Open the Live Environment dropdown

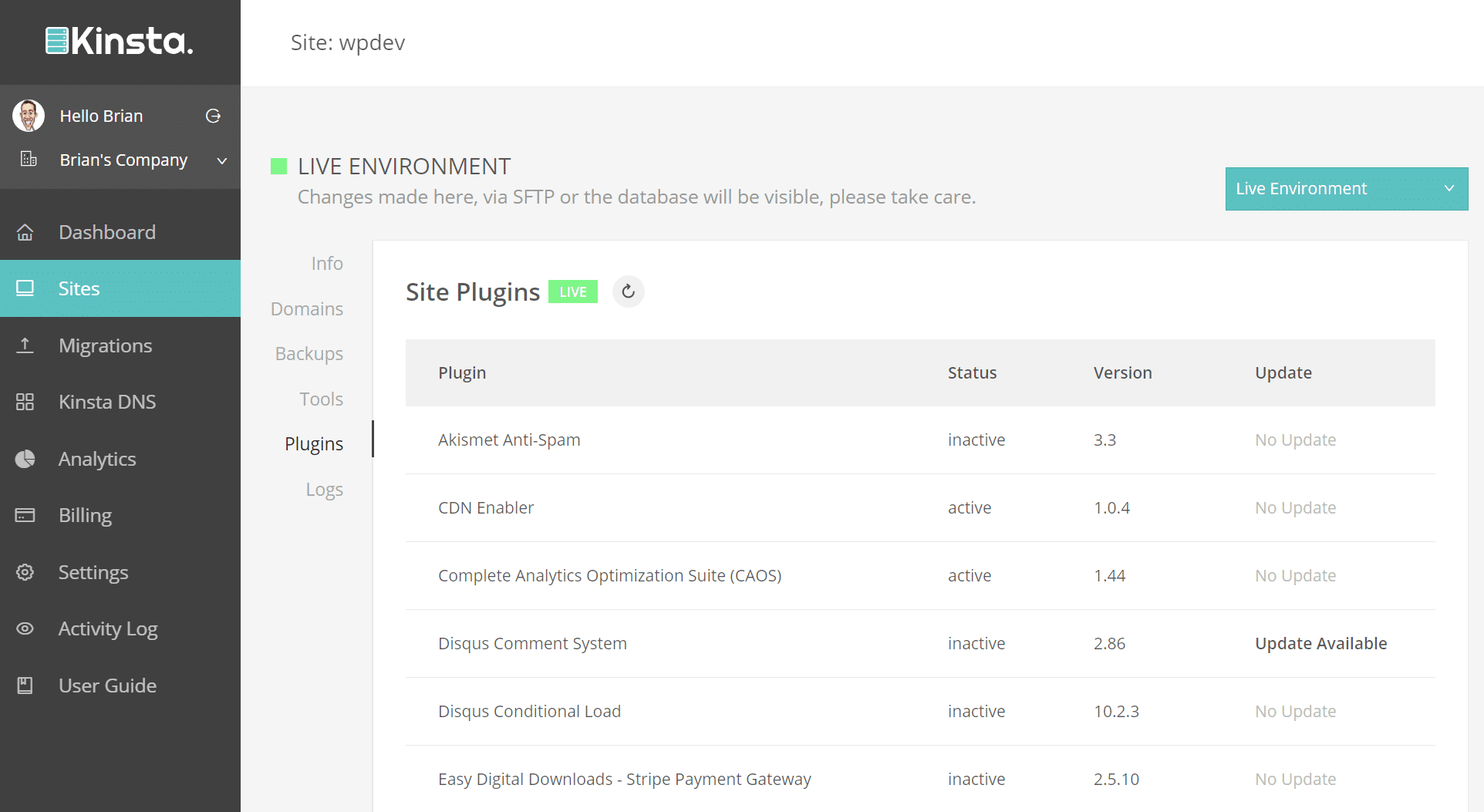click(x=1346, y=189)
